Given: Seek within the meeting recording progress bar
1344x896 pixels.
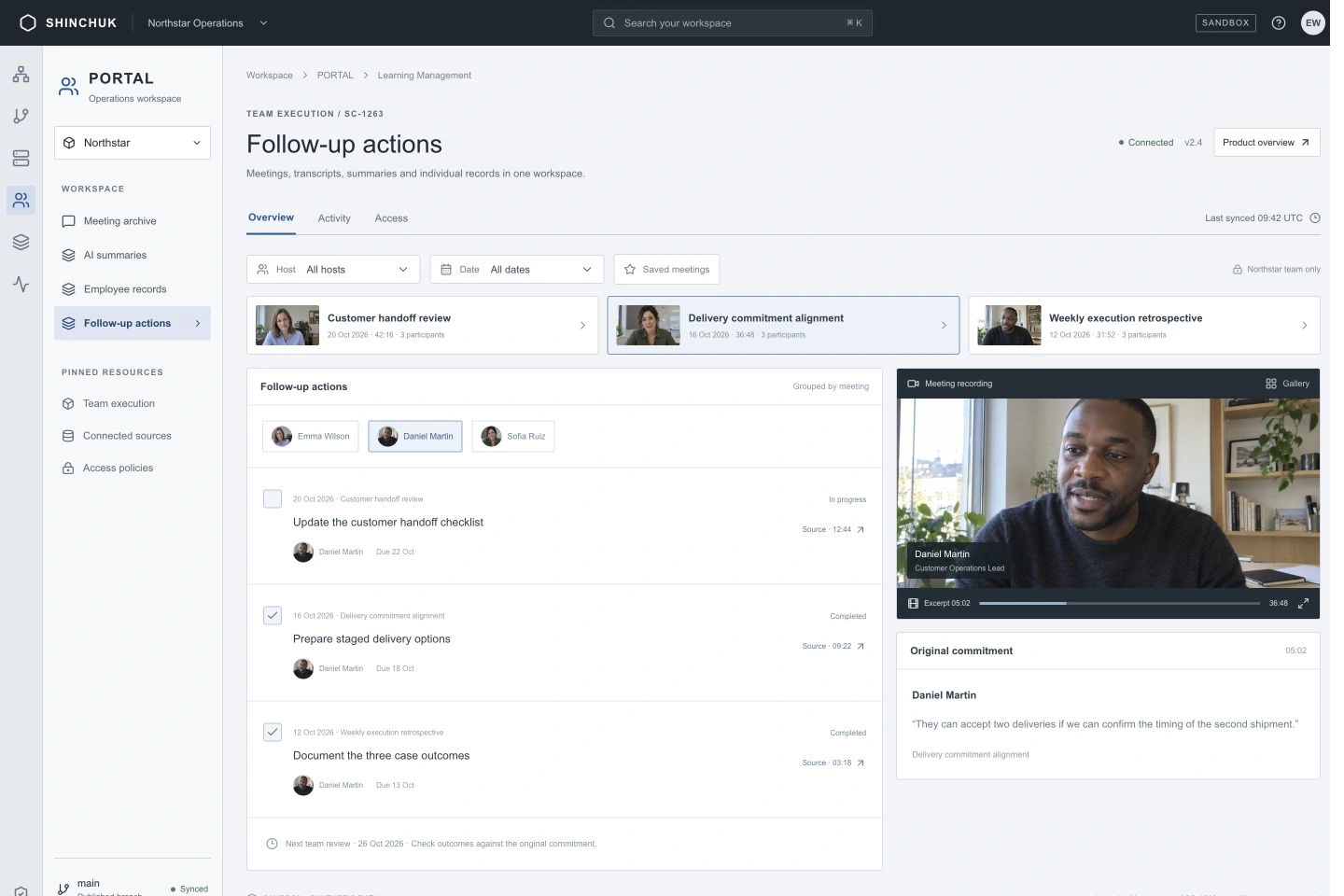Looking at the screenshot, I should (x=1119, y=603).
